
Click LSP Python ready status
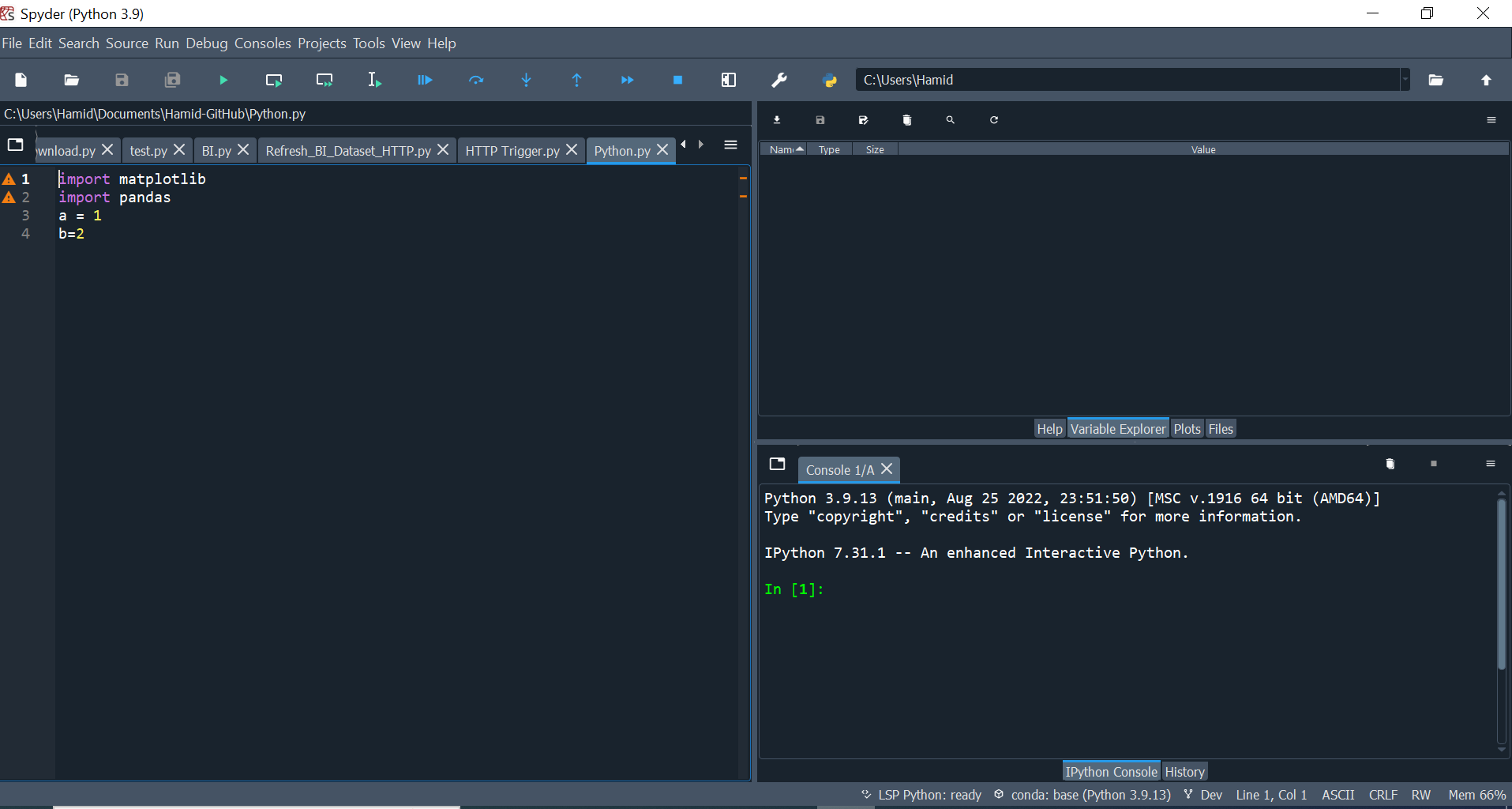click(921, 795)
